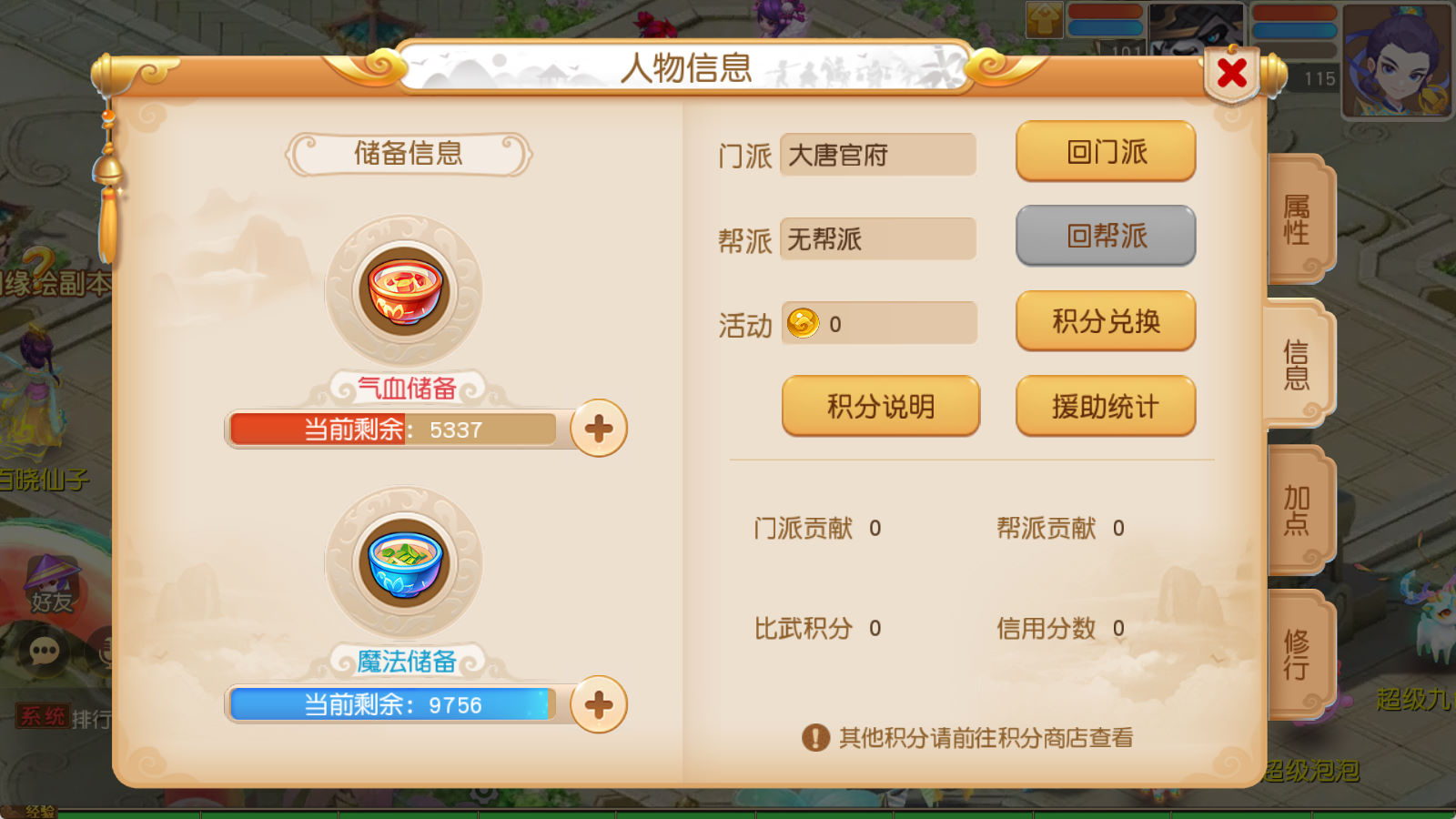Open 积分说明 points description
This screenshot has height=819, width=1456.
(881, 406)
